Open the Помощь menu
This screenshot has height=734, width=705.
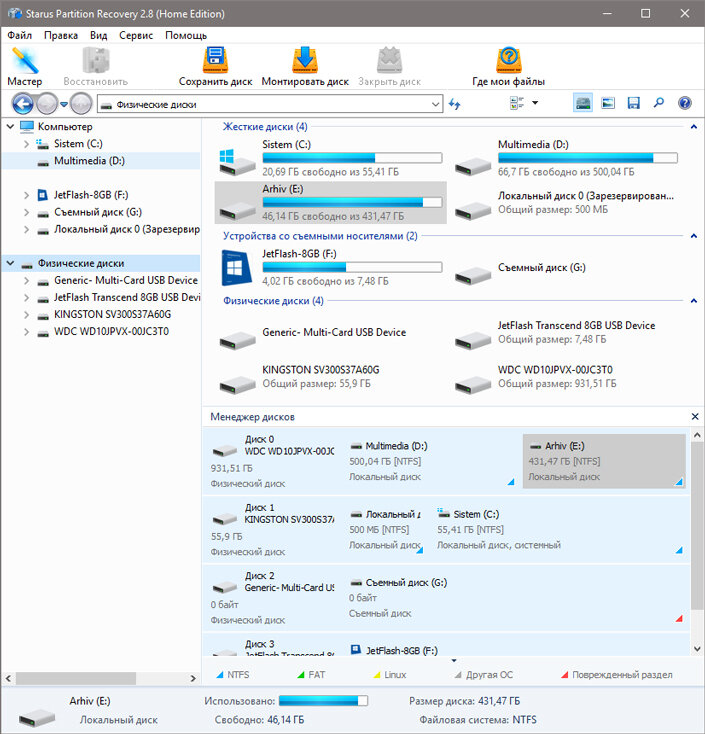[x=186, y=36]
